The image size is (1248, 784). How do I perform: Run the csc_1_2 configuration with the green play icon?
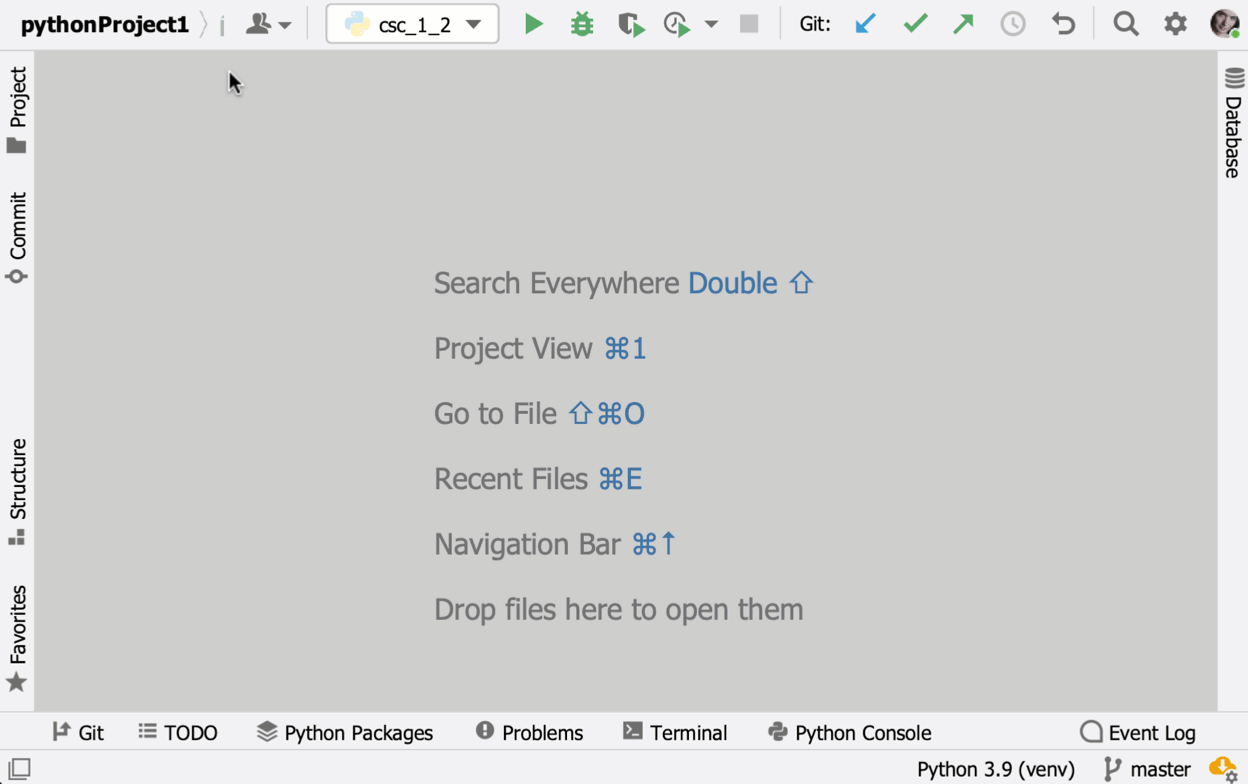[x=534, y=24]
